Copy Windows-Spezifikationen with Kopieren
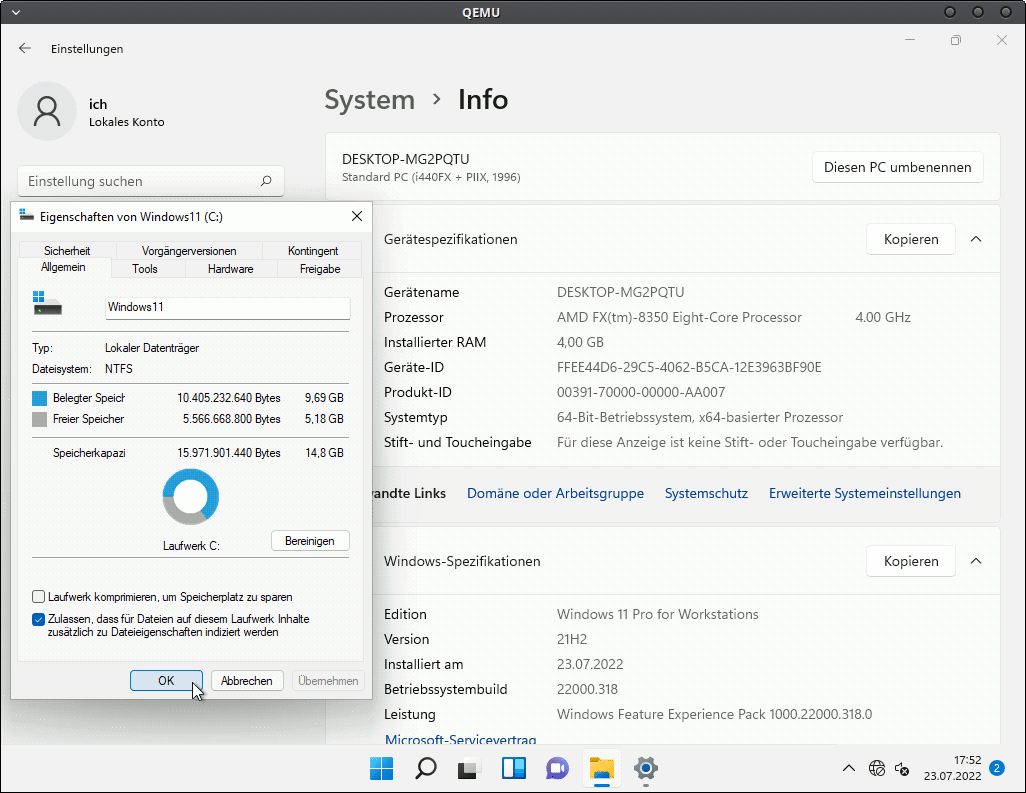This screenshot has width=1026, height=793. coord(911,561)
